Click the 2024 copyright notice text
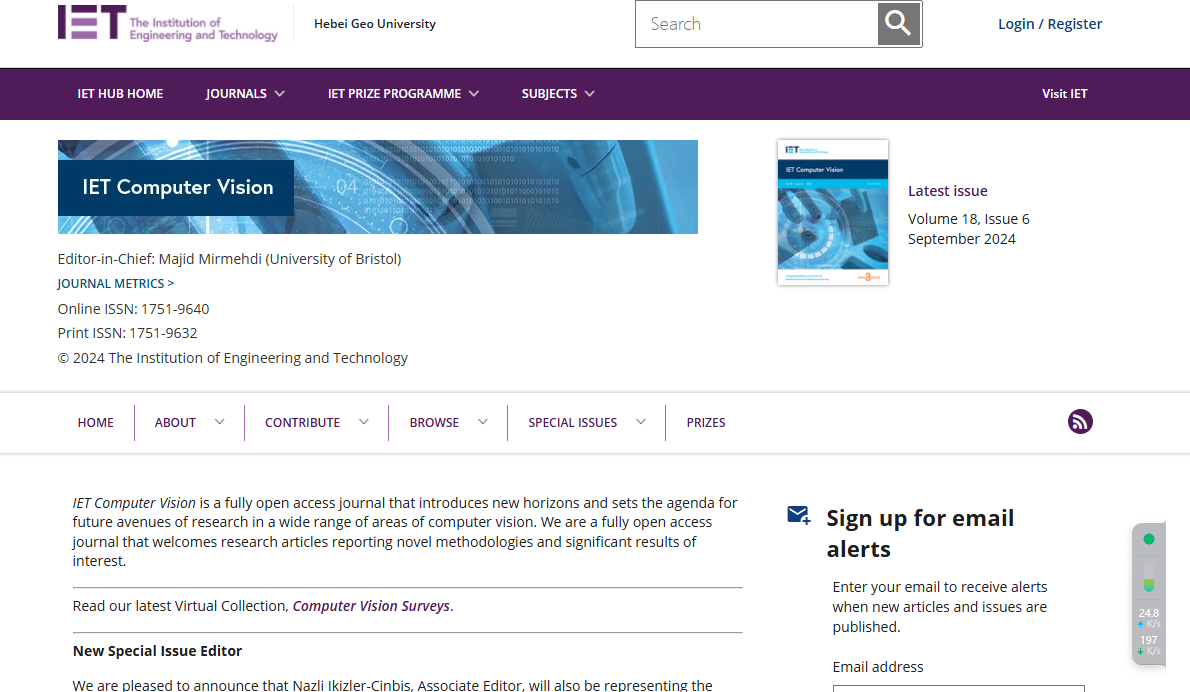 [233, 357]
